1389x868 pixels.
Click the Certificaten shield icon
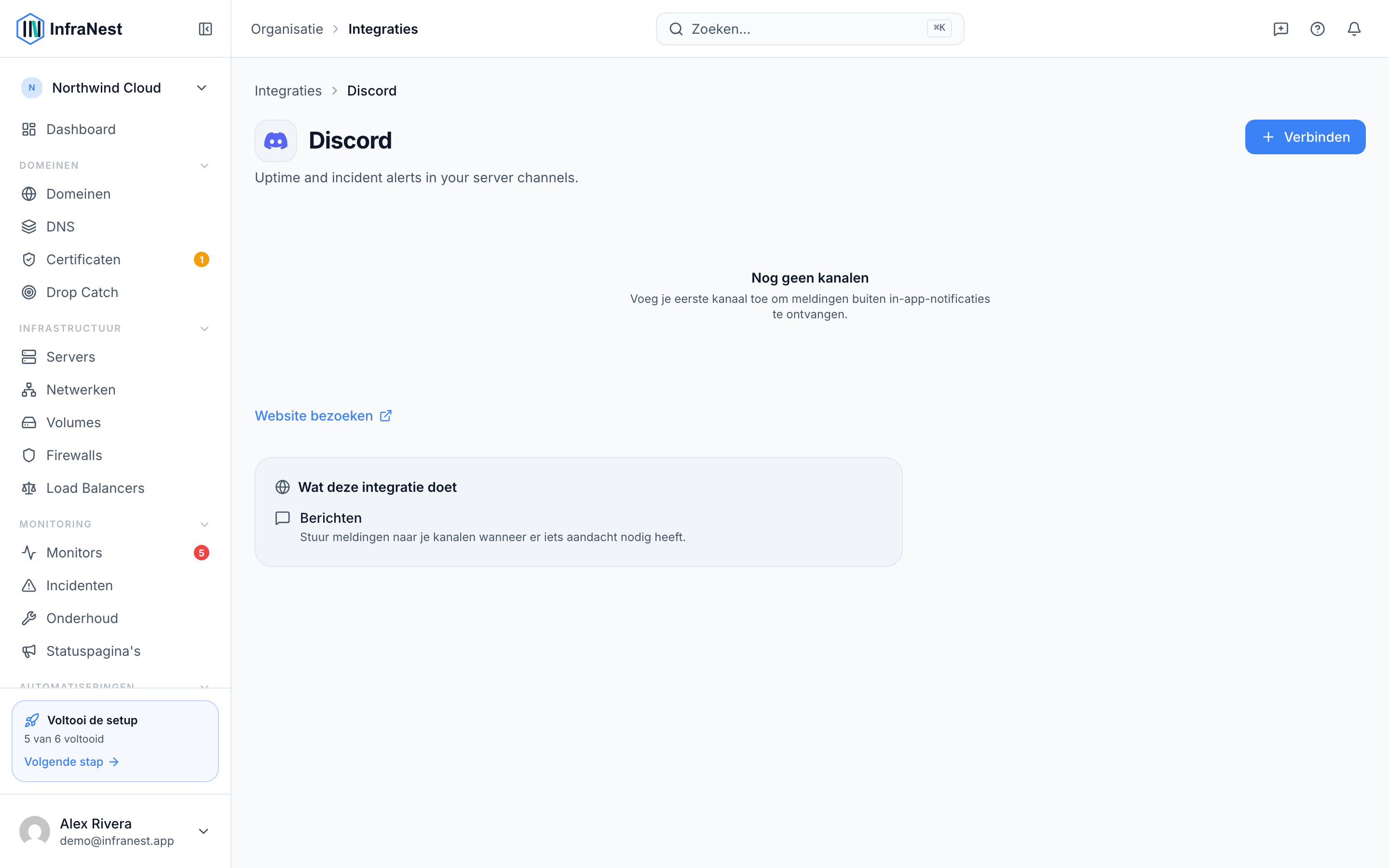pos(29,259)
